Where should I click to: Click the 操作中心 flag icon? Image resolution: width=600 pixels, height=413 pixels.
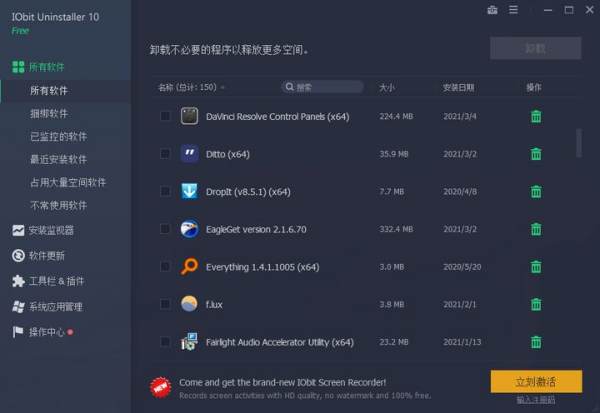(18, 332)
